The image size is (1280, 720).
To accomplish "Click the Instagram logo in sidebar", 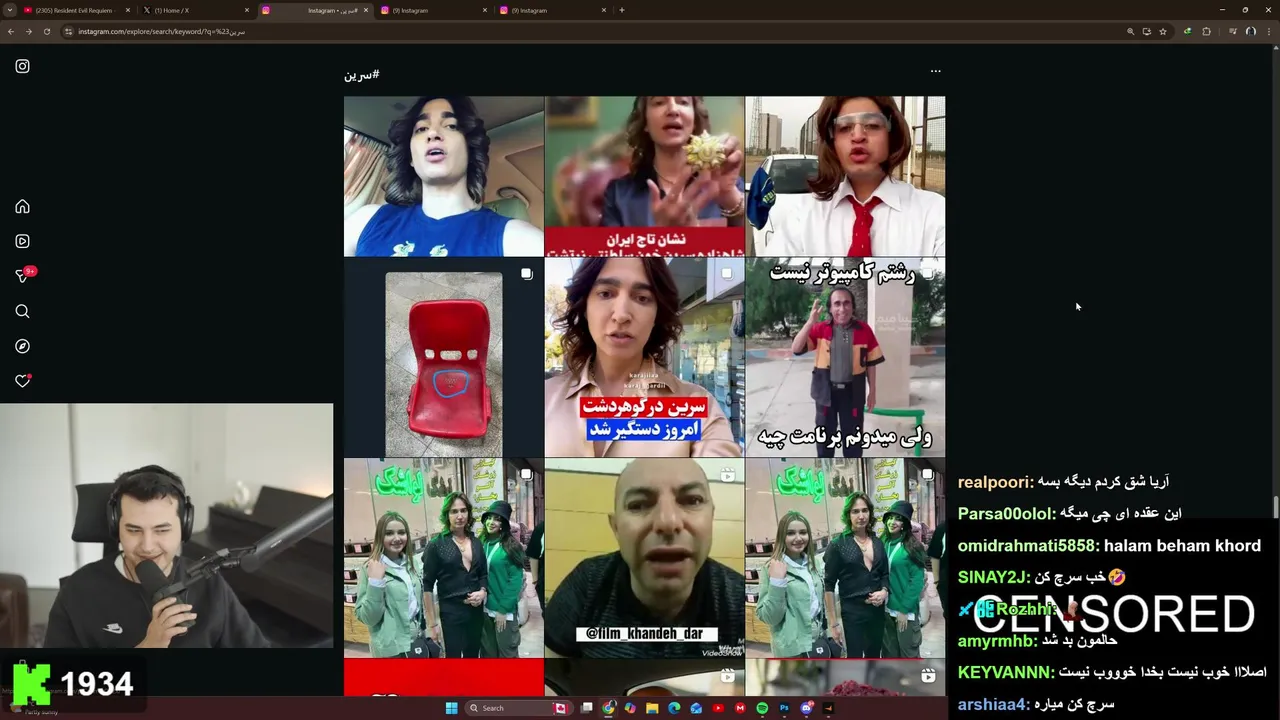I will click(22, 66).
